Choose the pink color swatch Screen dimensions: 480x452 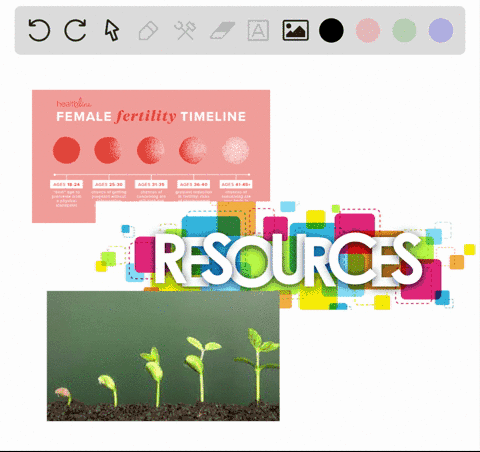tap(368, 31)
